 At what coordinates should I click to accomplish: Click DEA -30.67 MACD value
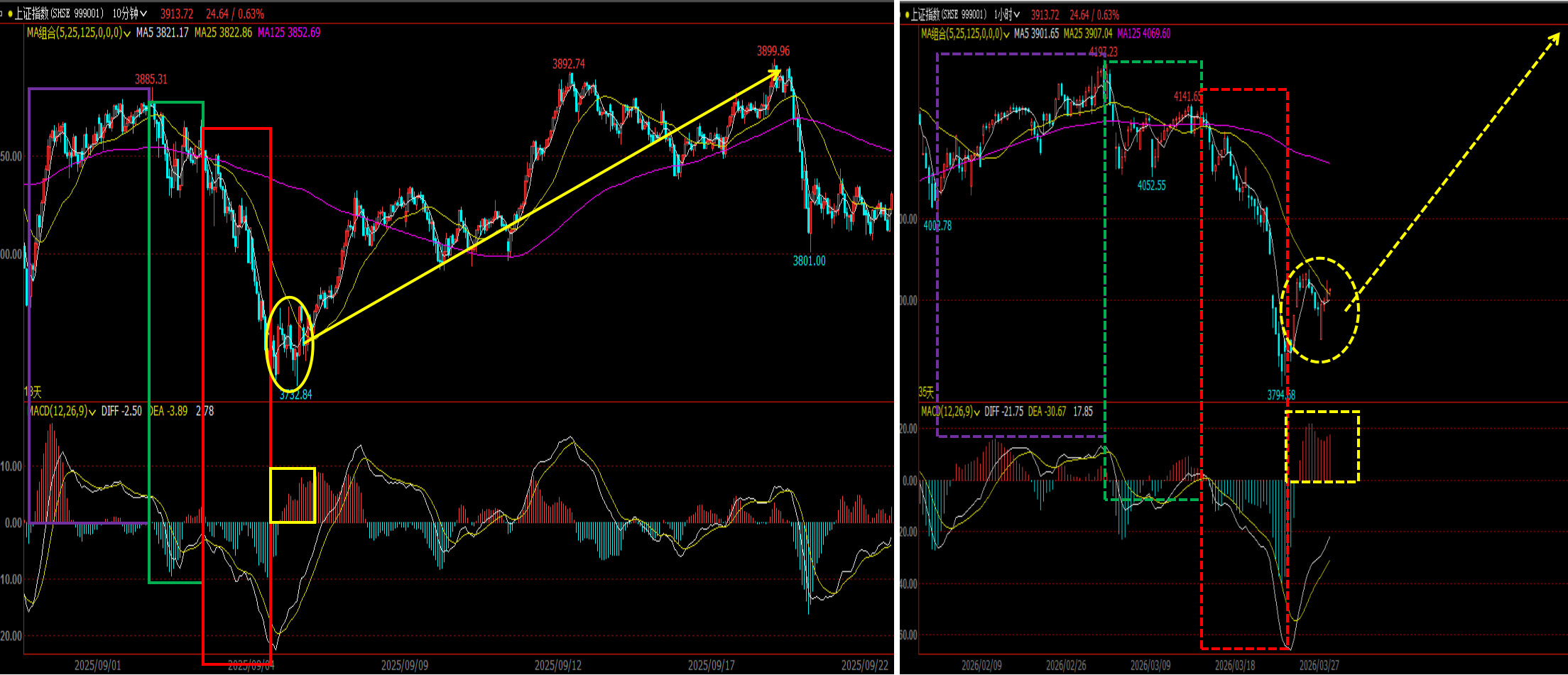tap(1047, 412)
